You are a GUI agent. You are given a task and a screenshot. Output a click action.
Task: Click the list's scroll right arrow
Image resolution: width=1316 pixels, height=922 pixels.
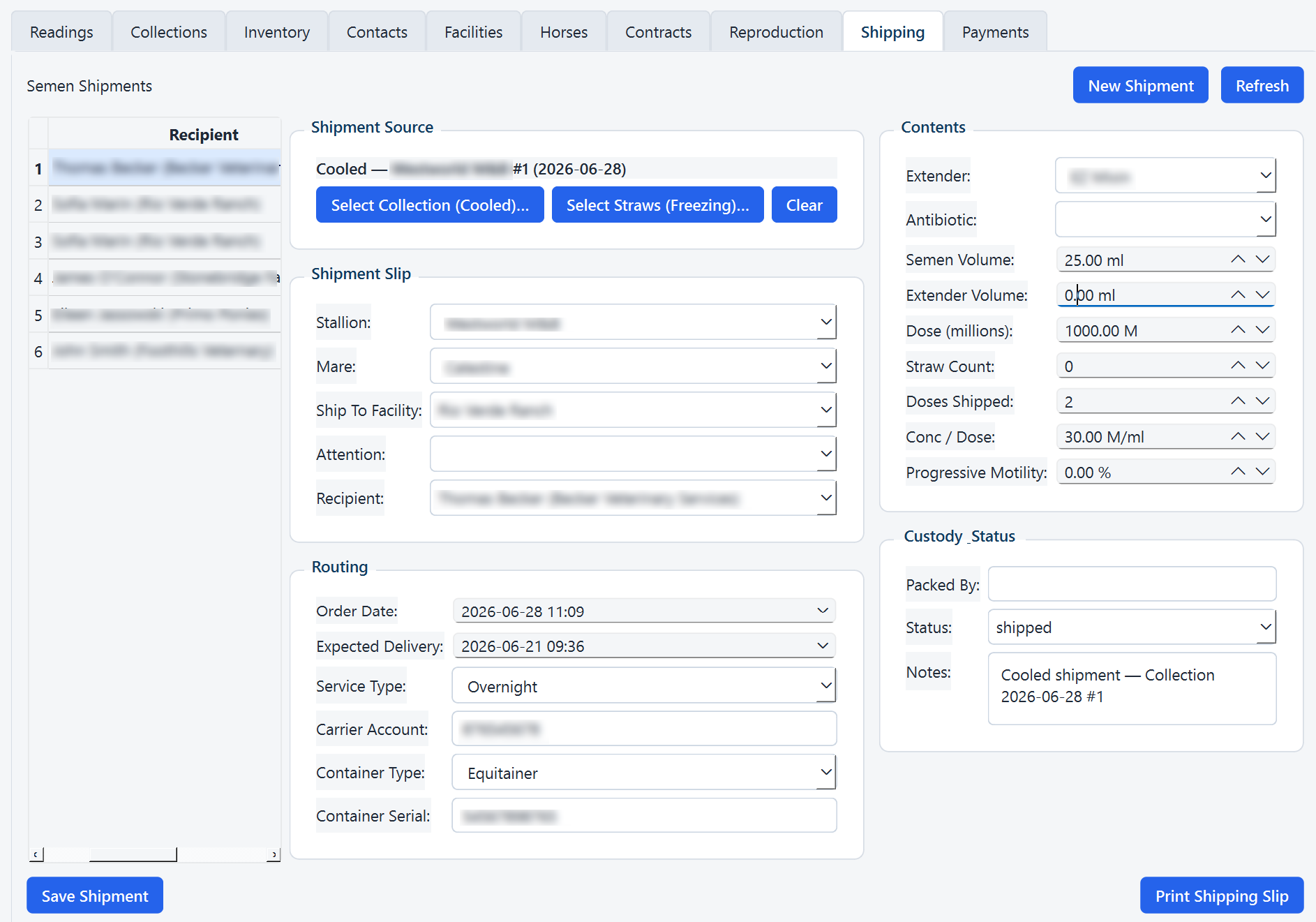(x=274, y=854)
